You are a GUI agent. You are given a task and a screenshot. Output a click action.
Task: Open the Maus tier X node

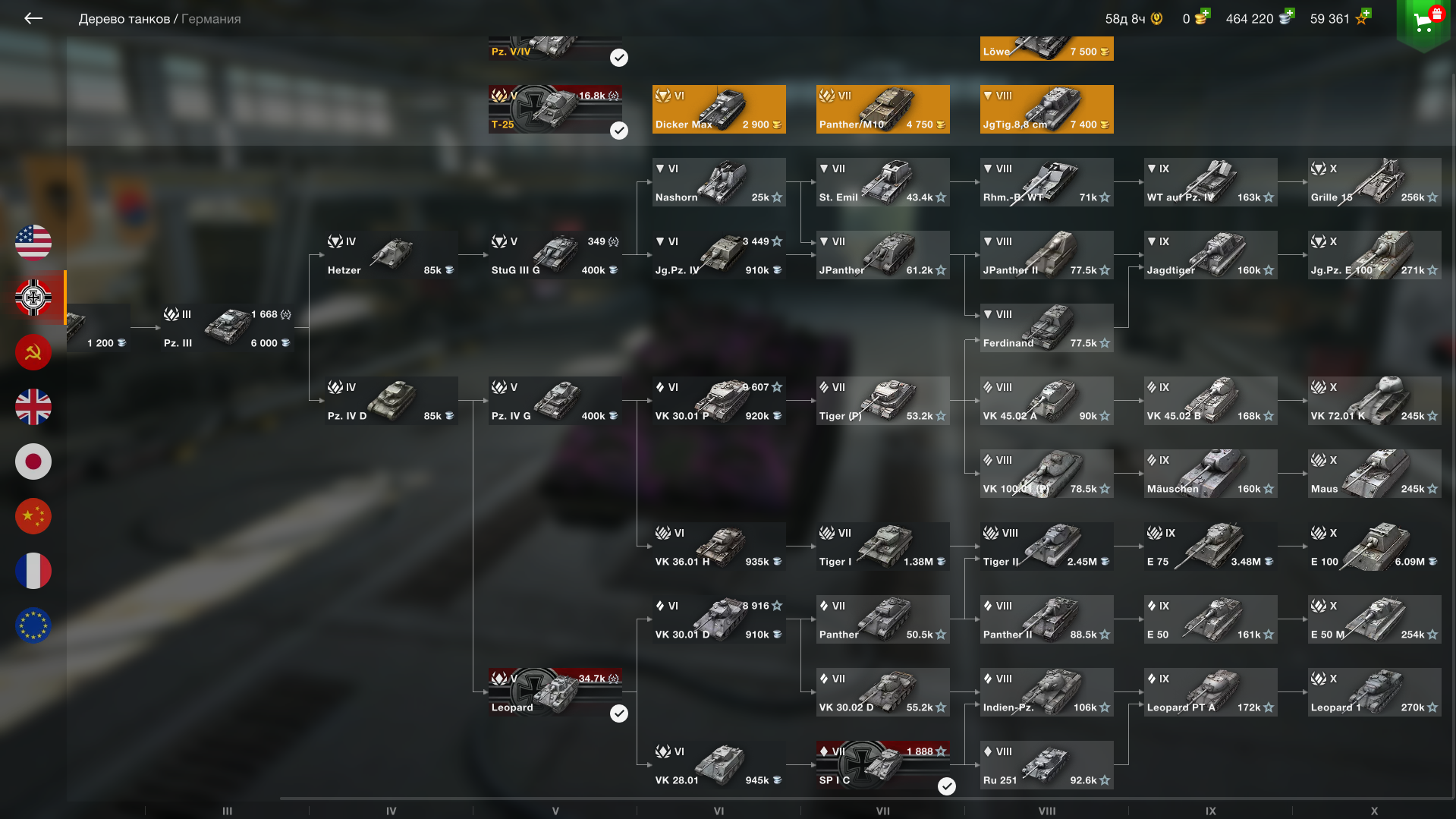coord(1375,474)
